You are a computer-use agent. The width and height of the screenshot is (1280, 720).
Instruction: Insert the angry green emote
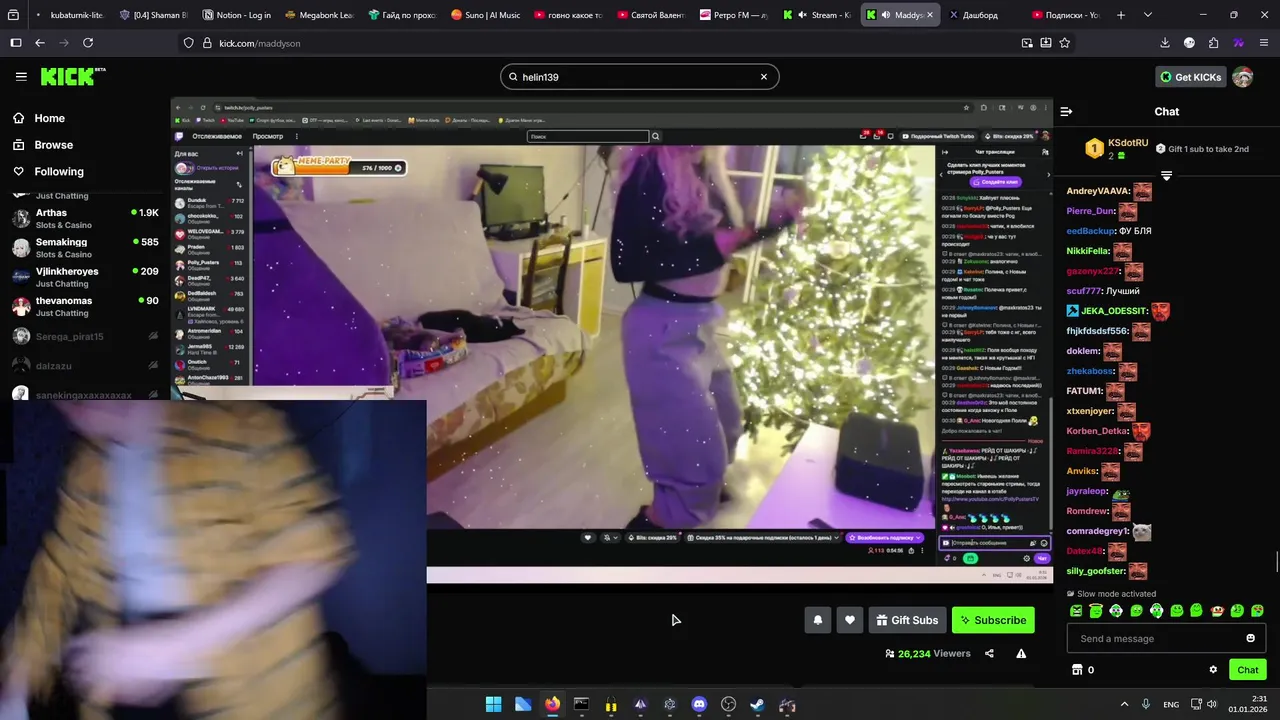pos(1076,610)
